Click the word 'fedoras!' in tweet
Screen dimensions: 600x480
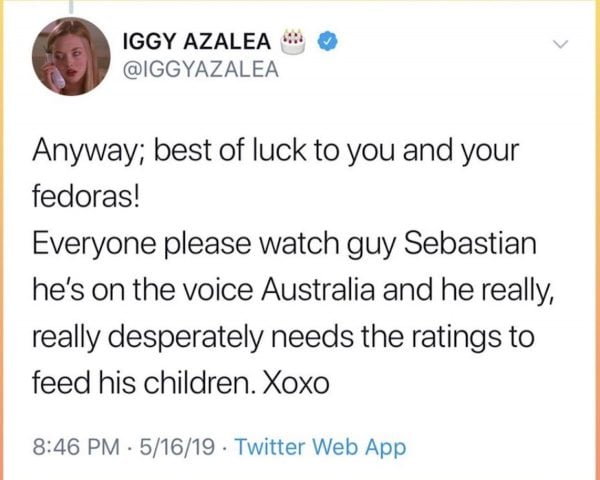point(86,197)
